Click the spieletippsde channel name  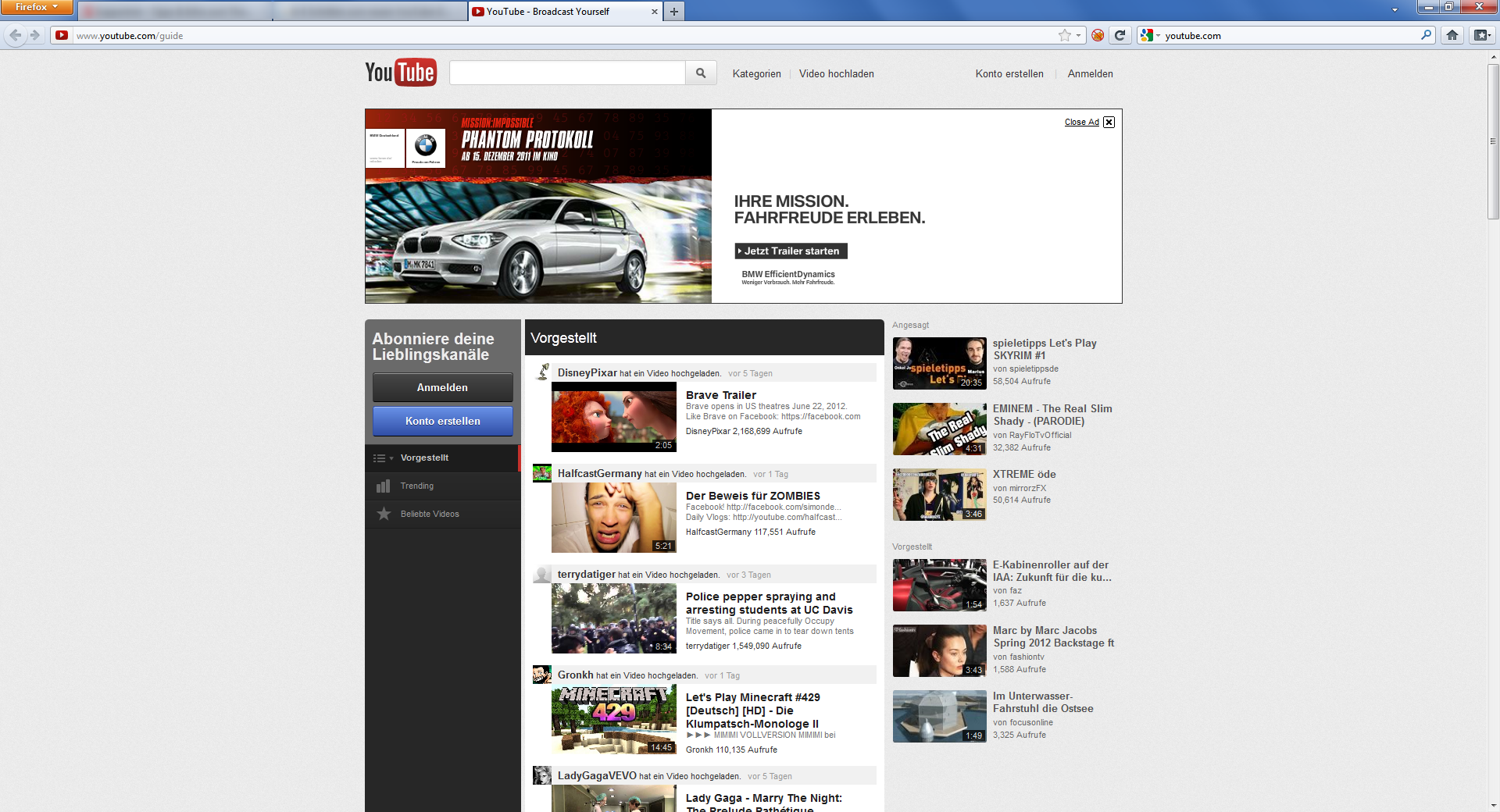pos(1034,369)
